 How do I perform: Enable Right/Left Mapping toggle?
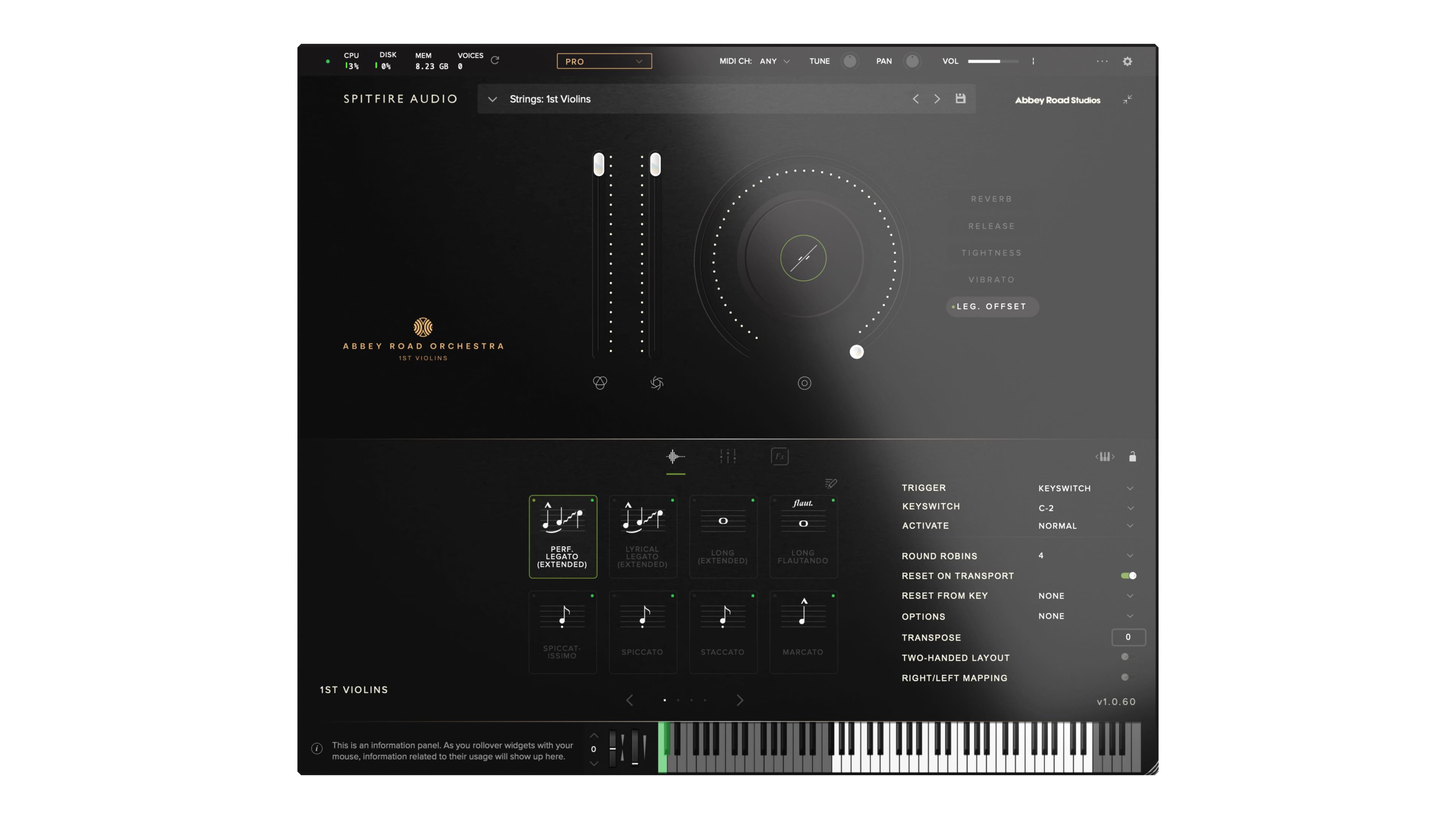[1128, 677]
